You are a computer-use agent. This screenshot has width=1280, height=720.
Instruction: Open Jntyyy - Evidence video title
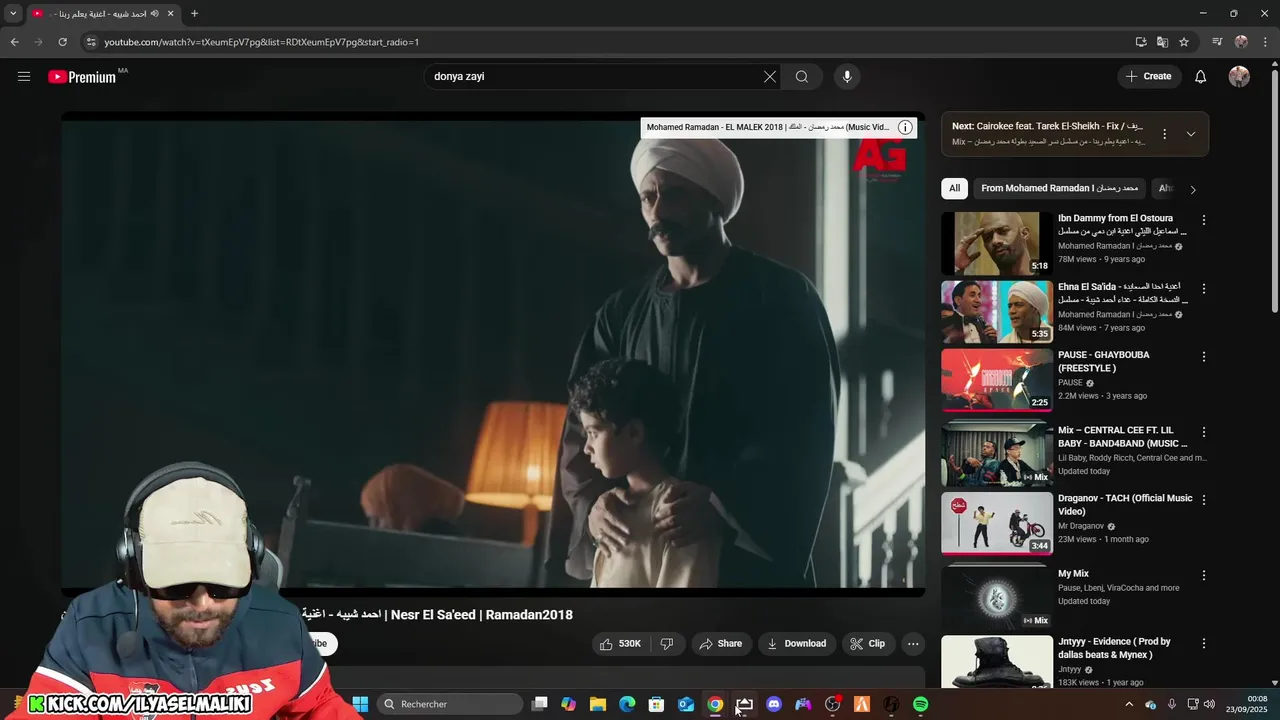click(x=1114, y=648)
